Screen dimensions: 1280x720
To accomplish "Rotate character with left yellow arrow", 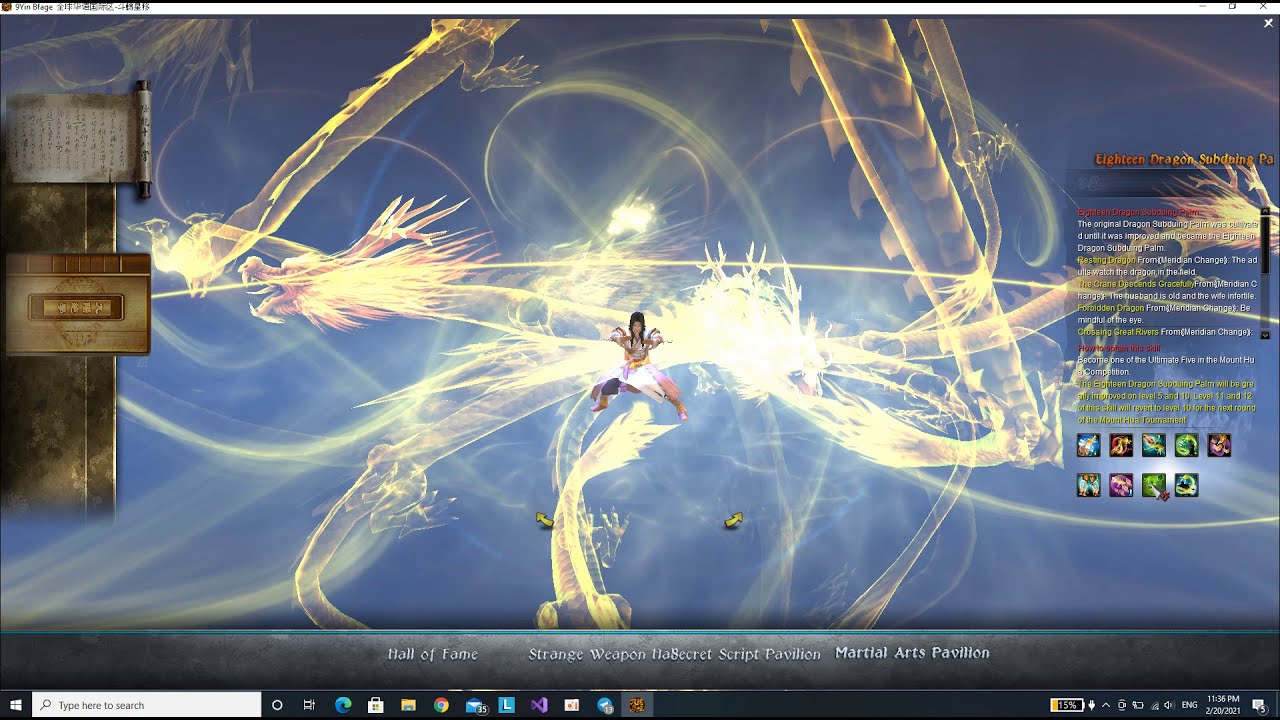I will point(544,519).
